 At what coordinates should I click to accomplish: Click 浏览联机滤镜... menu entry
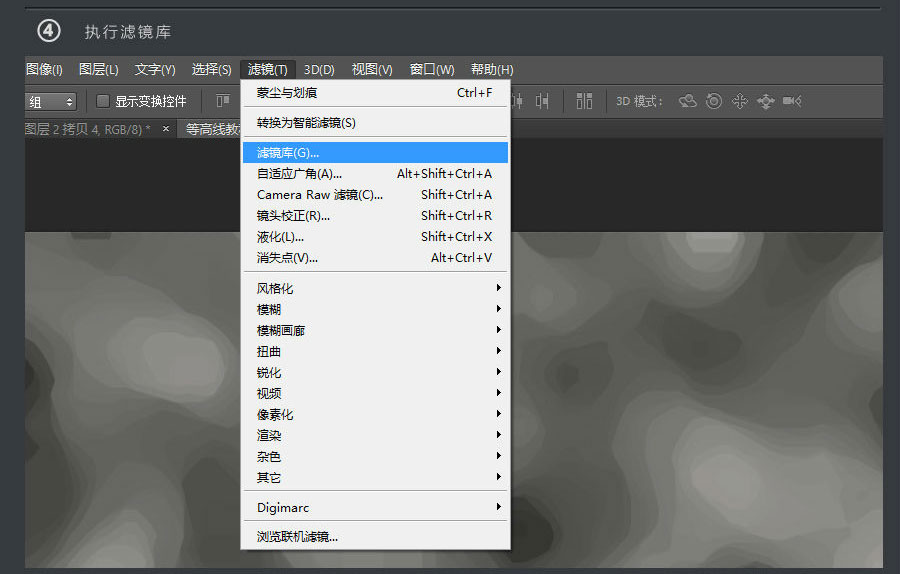tap(375, 537)
